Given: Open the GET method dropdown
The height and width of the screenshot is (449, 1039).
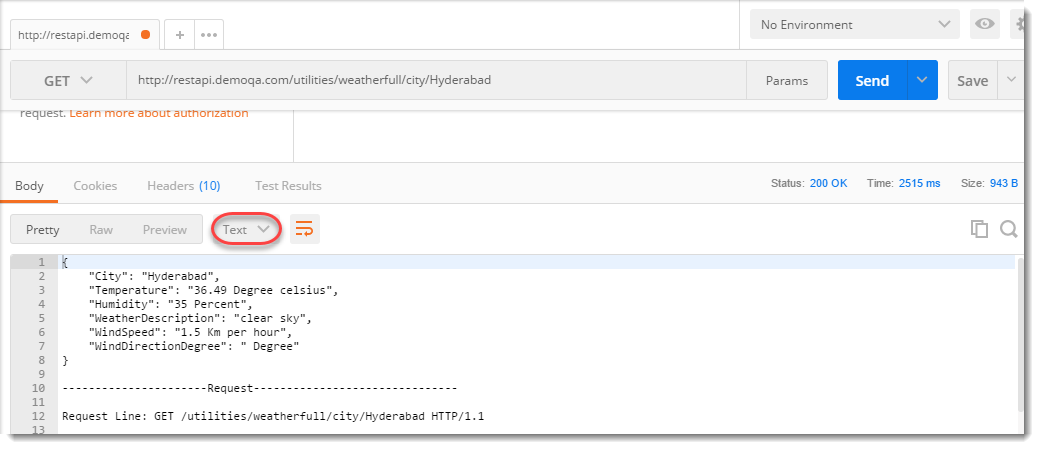Looking at the screenshot, I should [68, 81].
